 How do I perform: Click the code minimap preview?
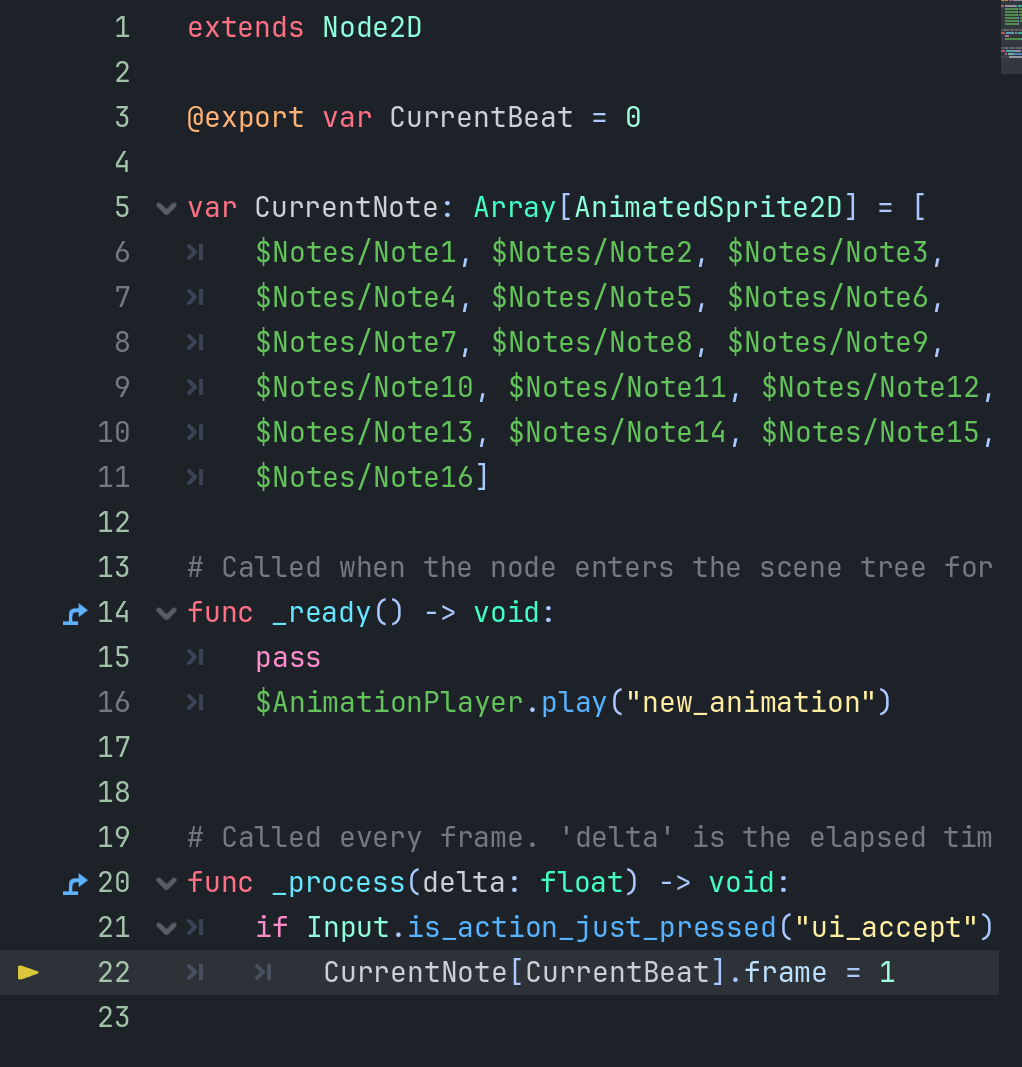click(x=1011, y=37)
